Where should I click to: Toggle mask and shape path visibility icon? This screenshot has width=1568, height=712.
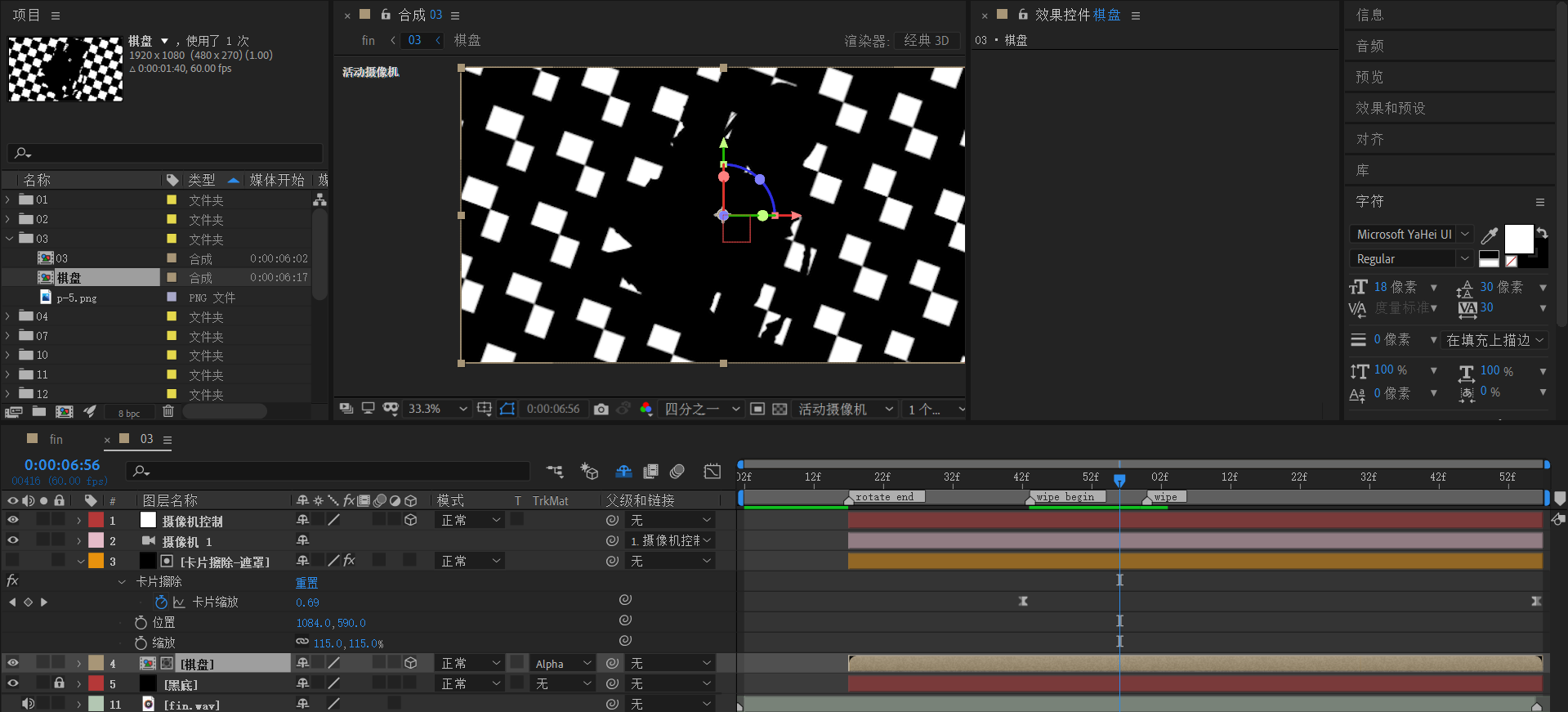coord(507,409)
